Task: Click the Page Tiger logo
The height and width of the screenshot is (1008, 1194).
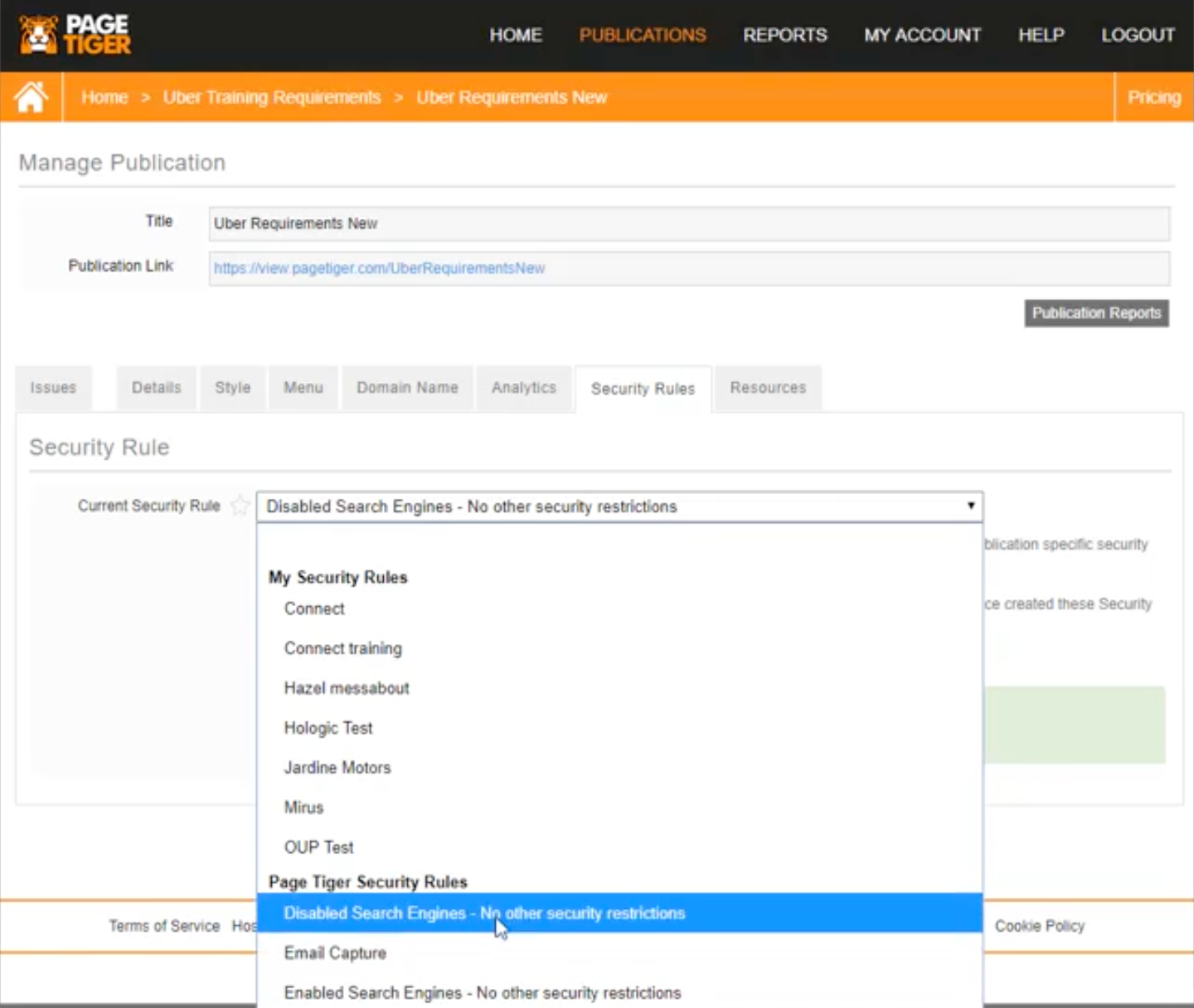Action: pos(75,35)
